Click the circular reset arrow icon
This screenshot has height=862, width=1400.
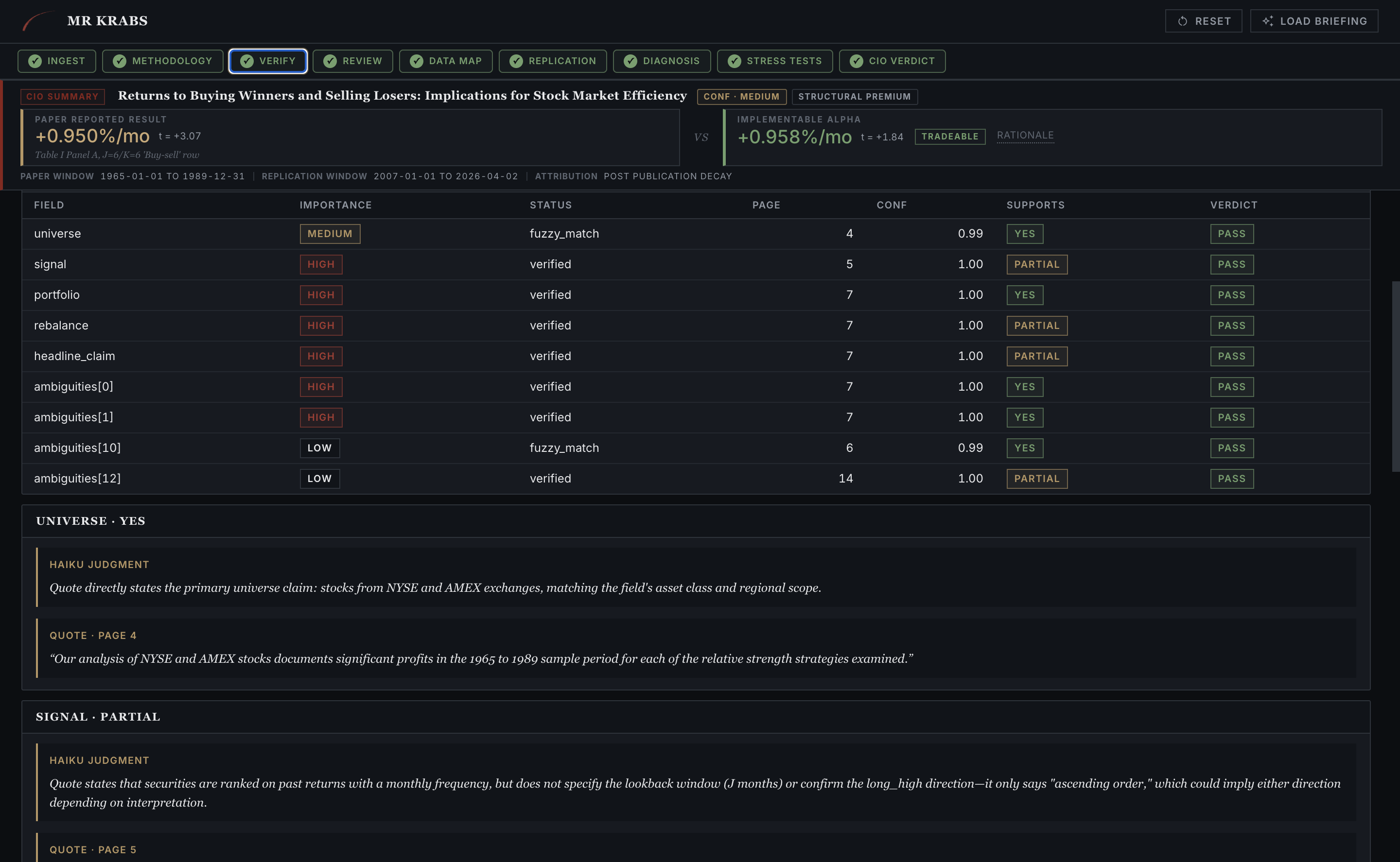tap(1181, 20)
